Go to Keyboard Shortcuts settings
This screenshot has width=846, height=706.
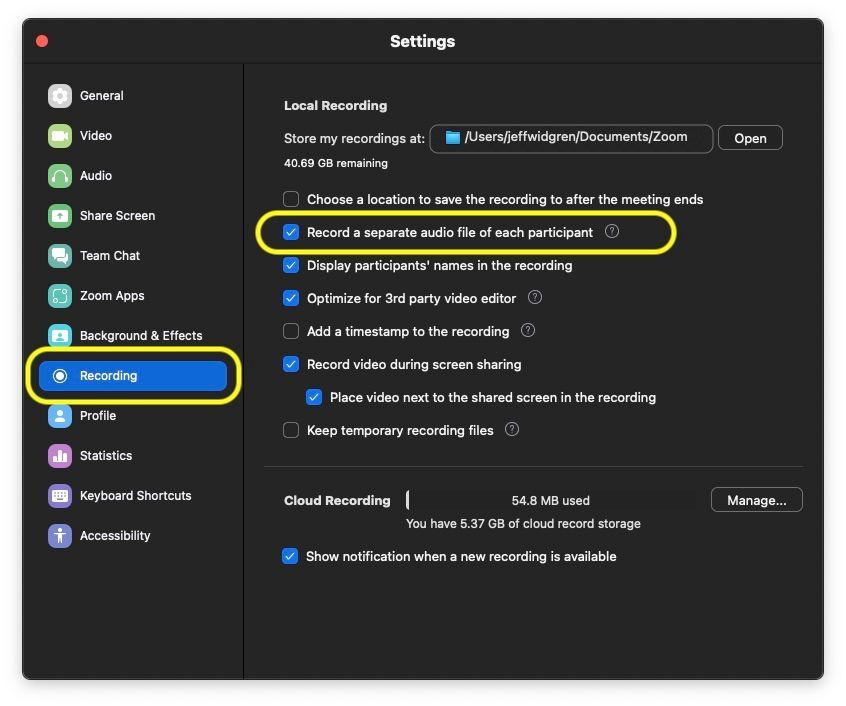point(135,496)
